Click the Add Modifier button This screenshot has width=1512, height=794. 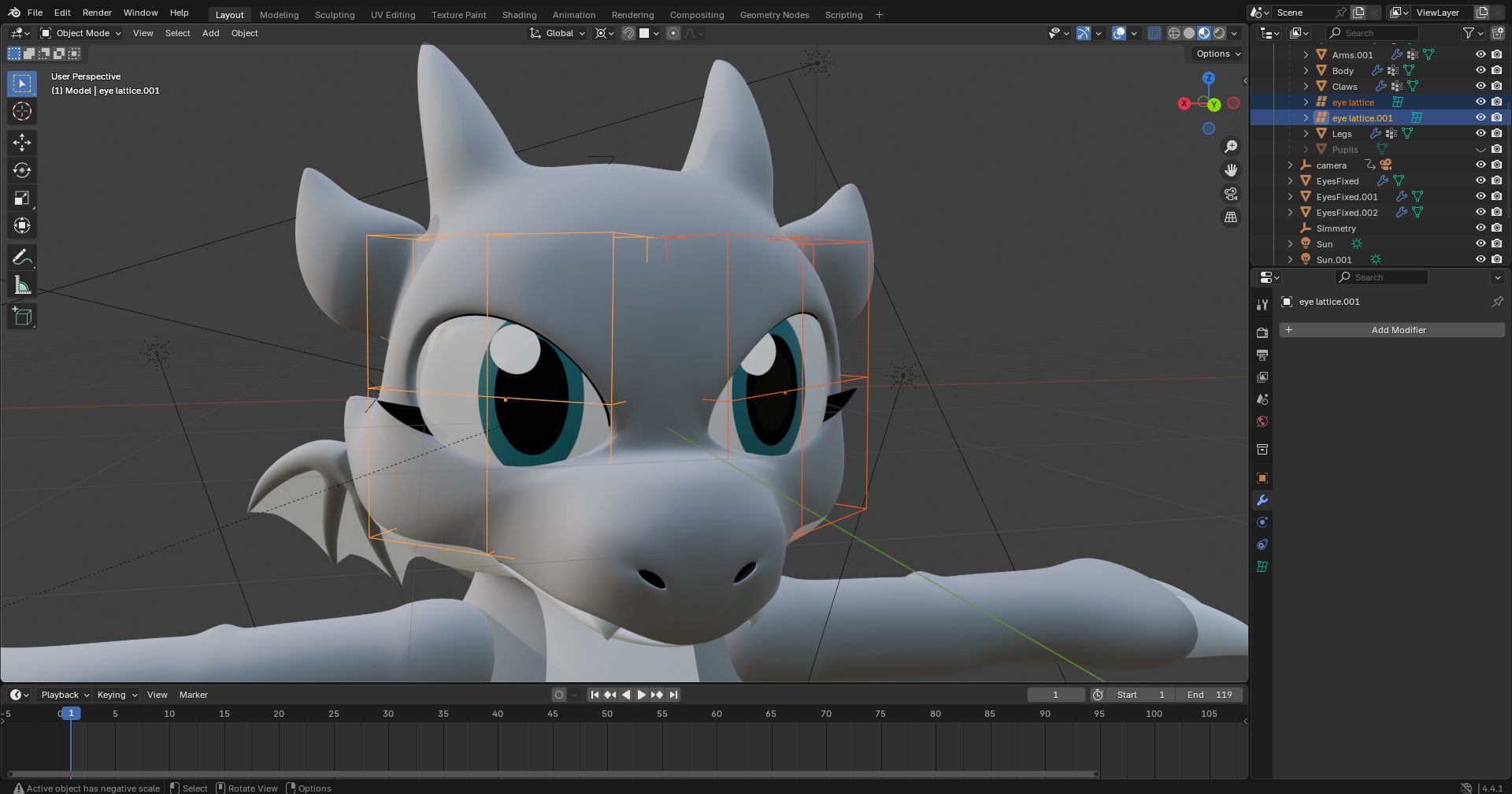(1392, 330)
